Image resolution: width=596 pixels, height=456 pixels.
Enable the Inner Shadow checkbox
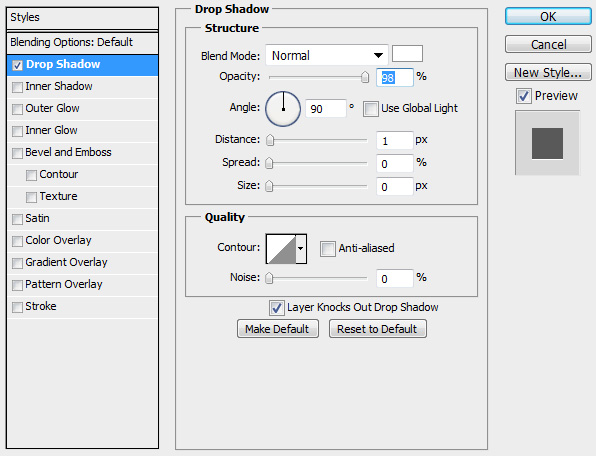coord(17,87)
